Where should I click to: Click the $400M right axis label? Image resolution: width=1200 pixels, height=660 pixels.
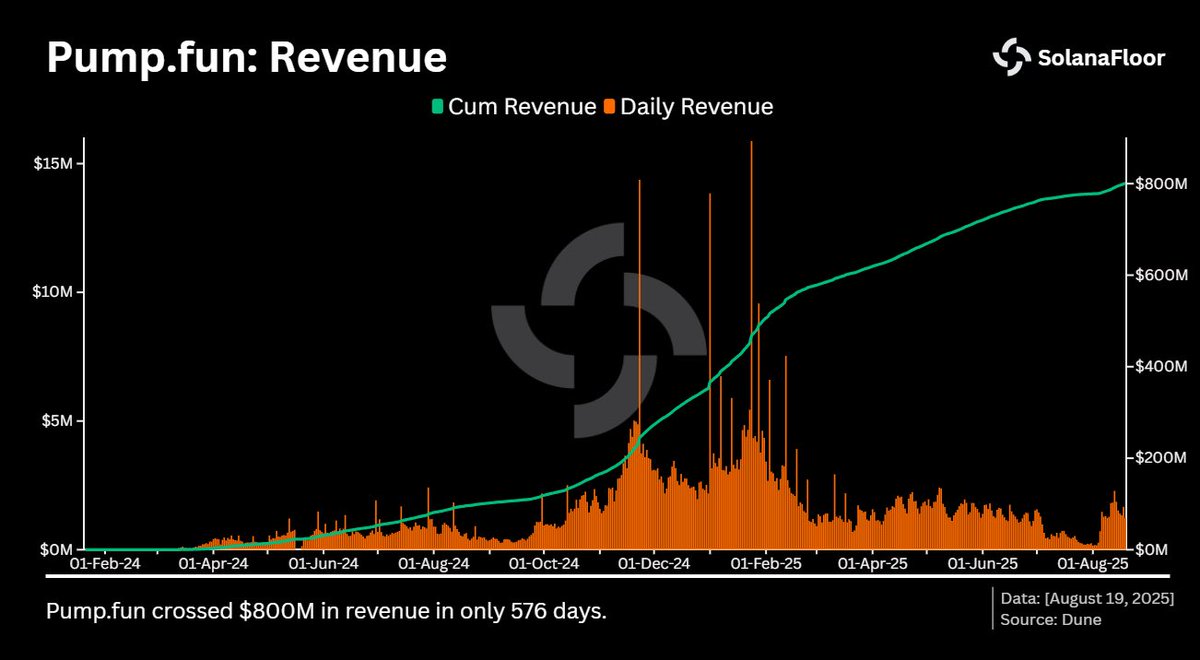click(1159, 367)
